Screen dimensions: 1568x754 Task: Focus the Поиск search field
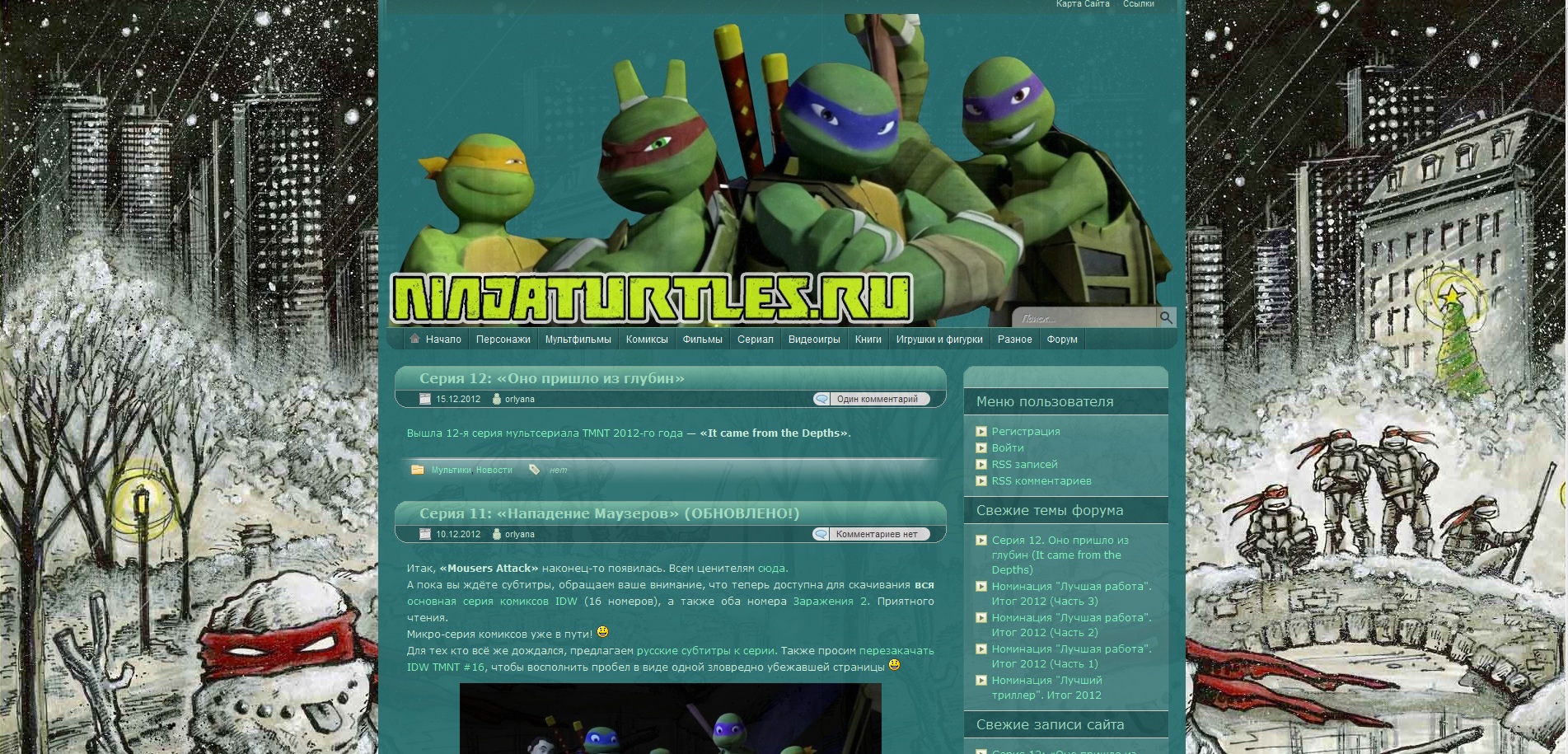(1085, 318)
